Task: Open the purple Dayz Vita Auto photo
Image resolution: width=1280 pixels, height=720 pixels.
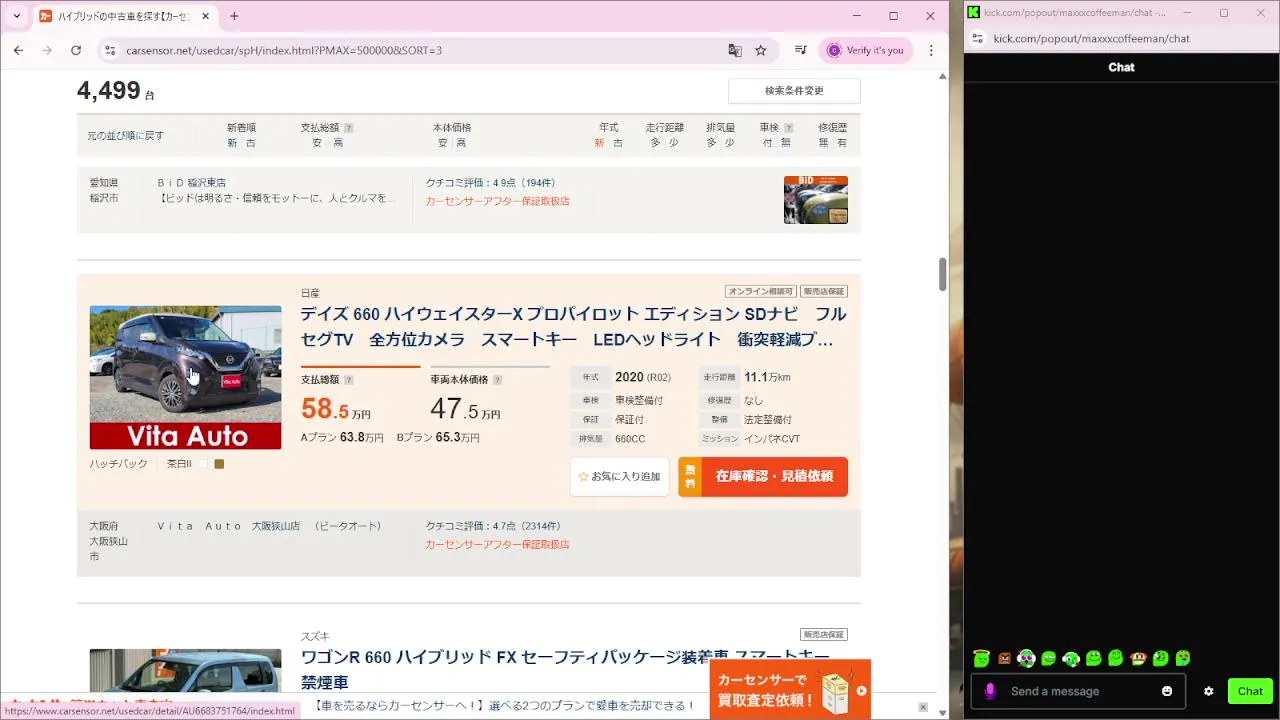Action: click(185, 377)
